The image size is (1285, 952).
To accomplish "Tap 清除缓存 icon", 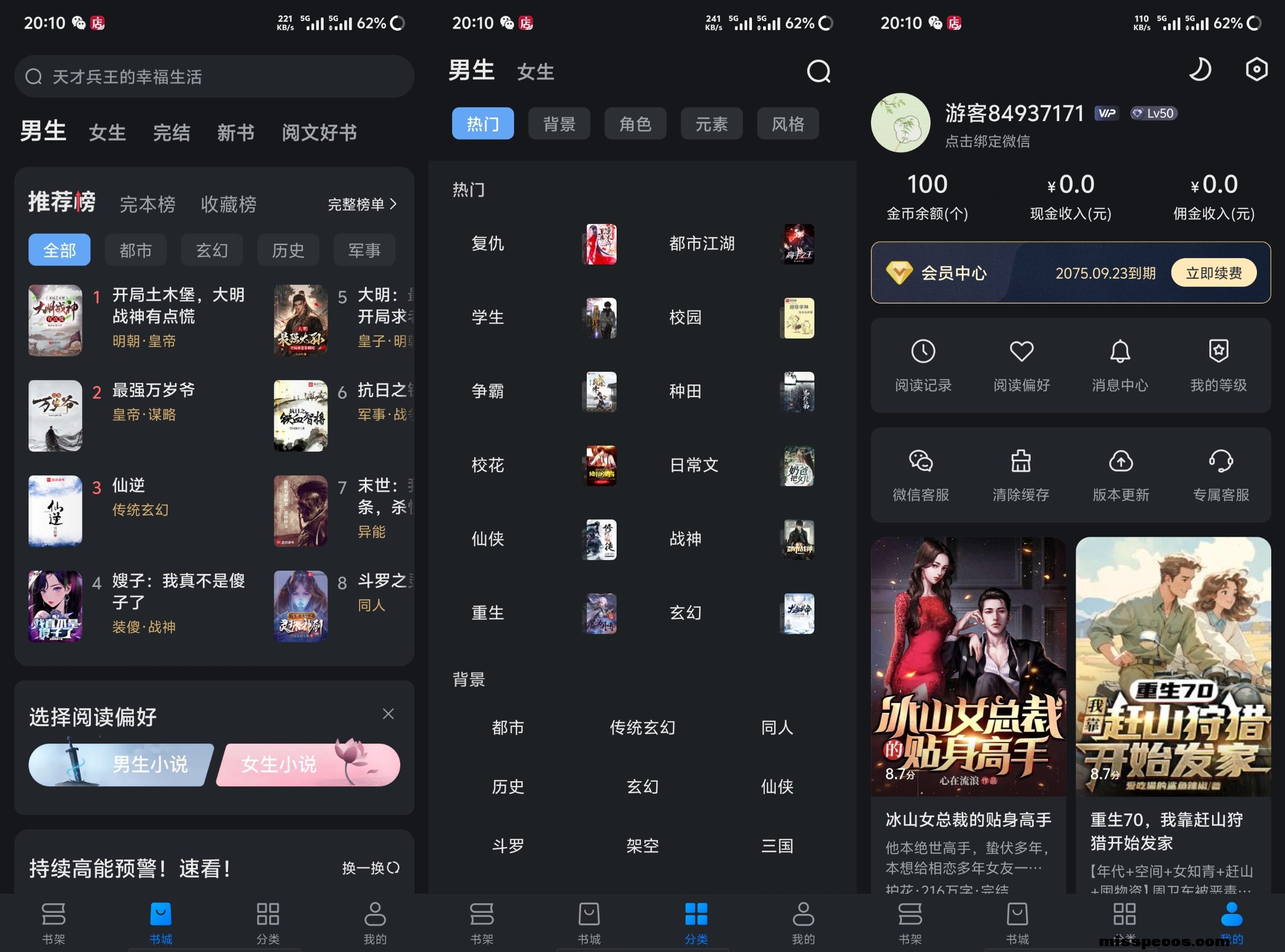I will click(1021, 461).
